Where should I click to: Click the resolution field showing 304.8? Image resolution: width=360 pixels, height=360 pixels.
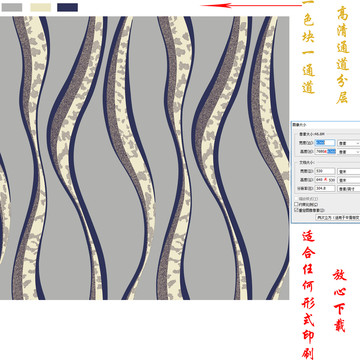(x=325, y=188)
